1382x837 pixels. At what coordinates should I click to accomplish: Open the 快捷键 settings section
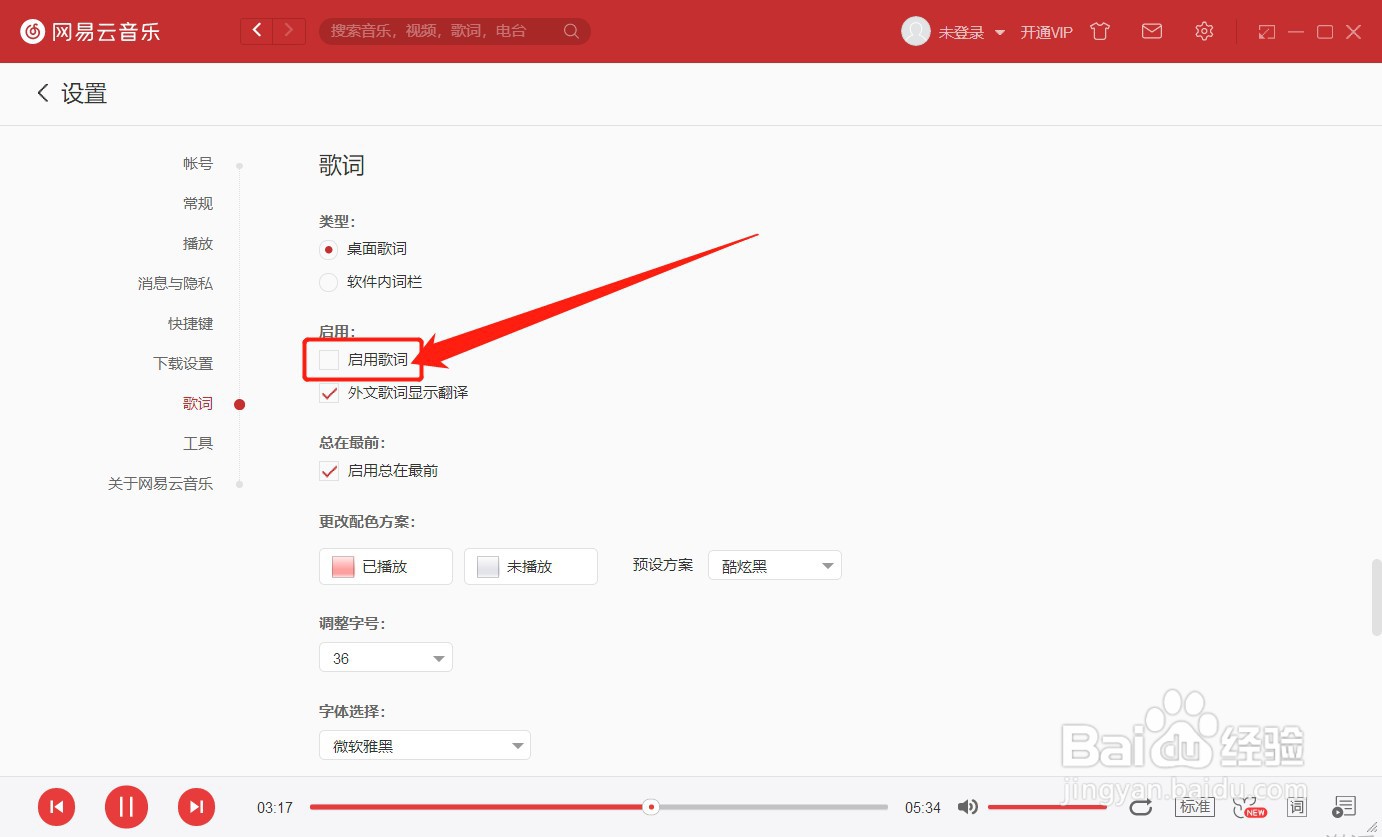coord(191,323)
